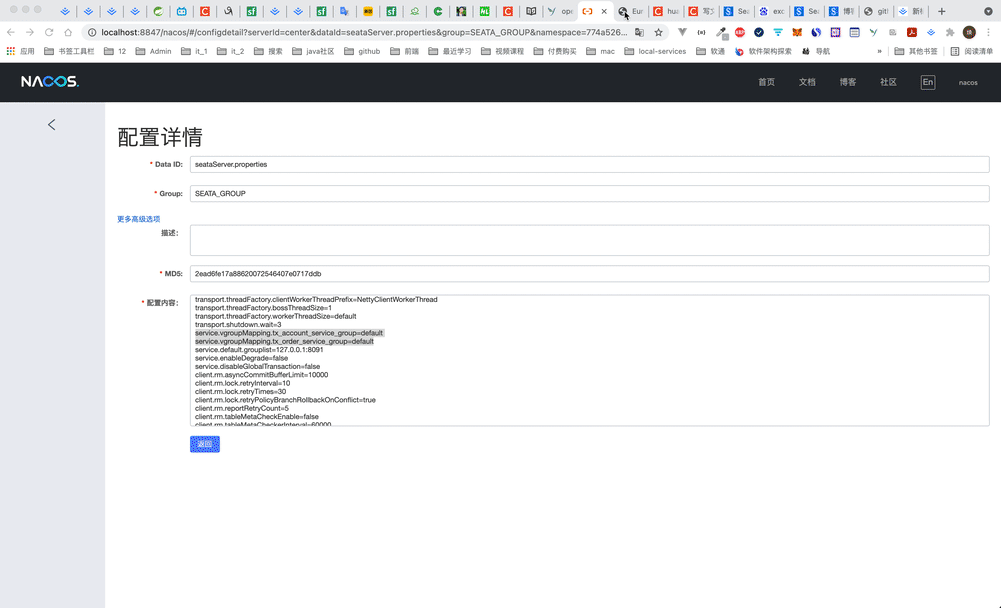
Task: Switch to the Baidu 'exc' tab
Action: coord(771,11)
